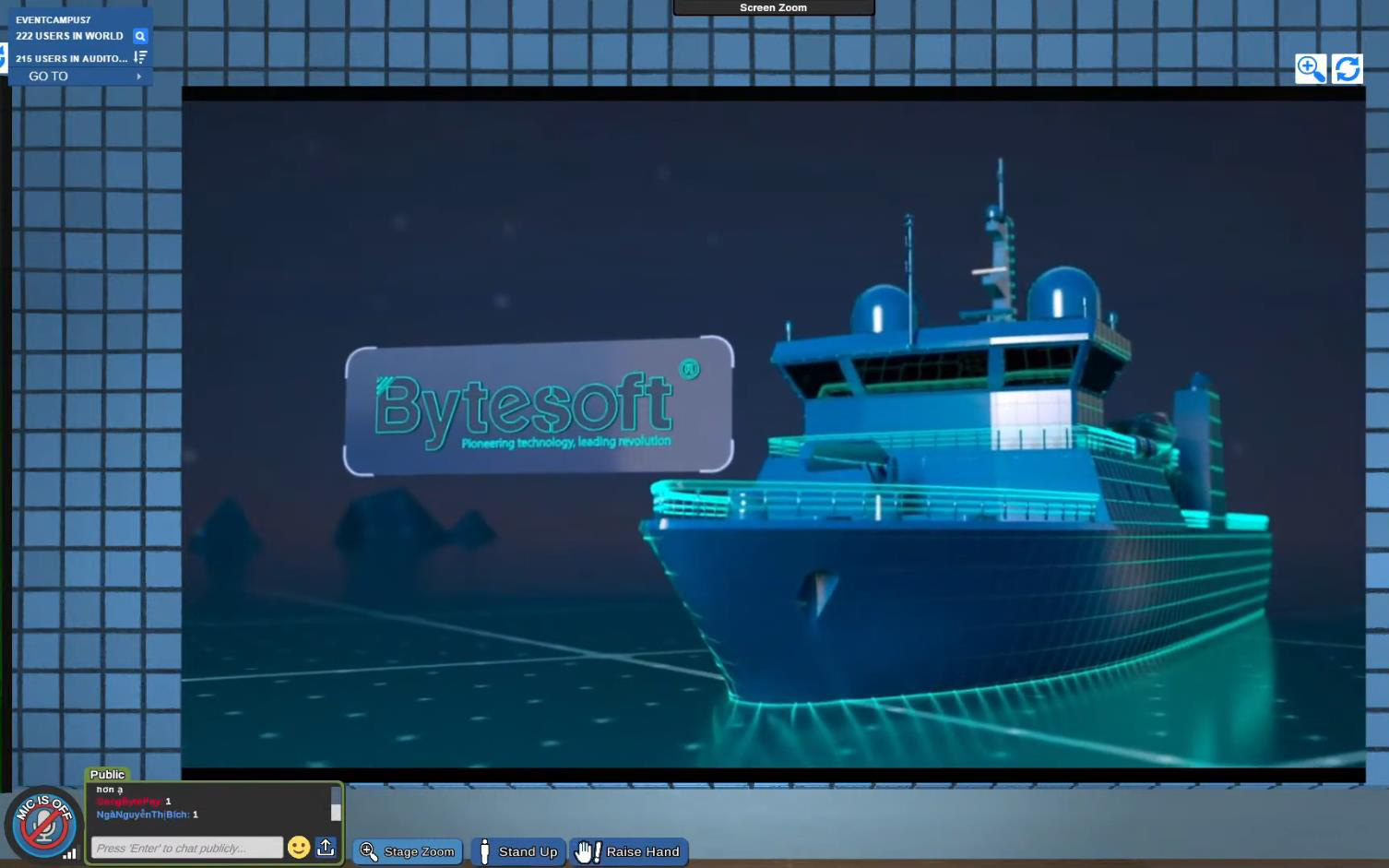Click '216 USERS IN AUDITO...' text
This screenshot has width=1389, height=868.
pyautogui.click(x=71, y=58)
